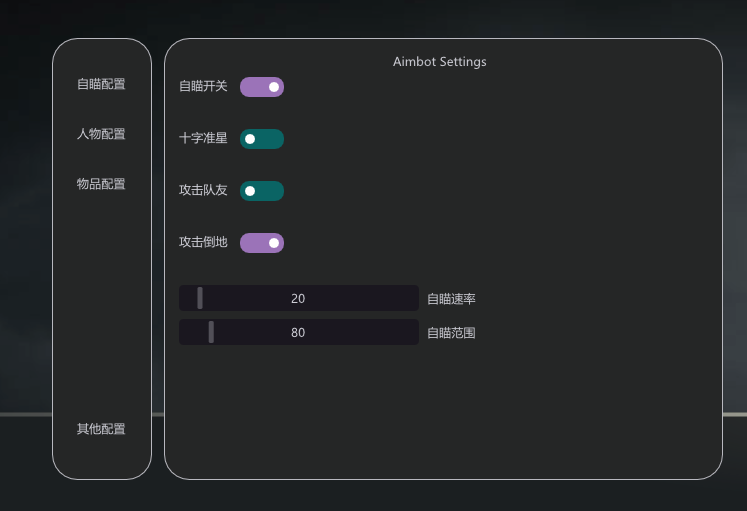
Task: Open the 自瞄配置 sidebar tab
Action: pos(101,84)
